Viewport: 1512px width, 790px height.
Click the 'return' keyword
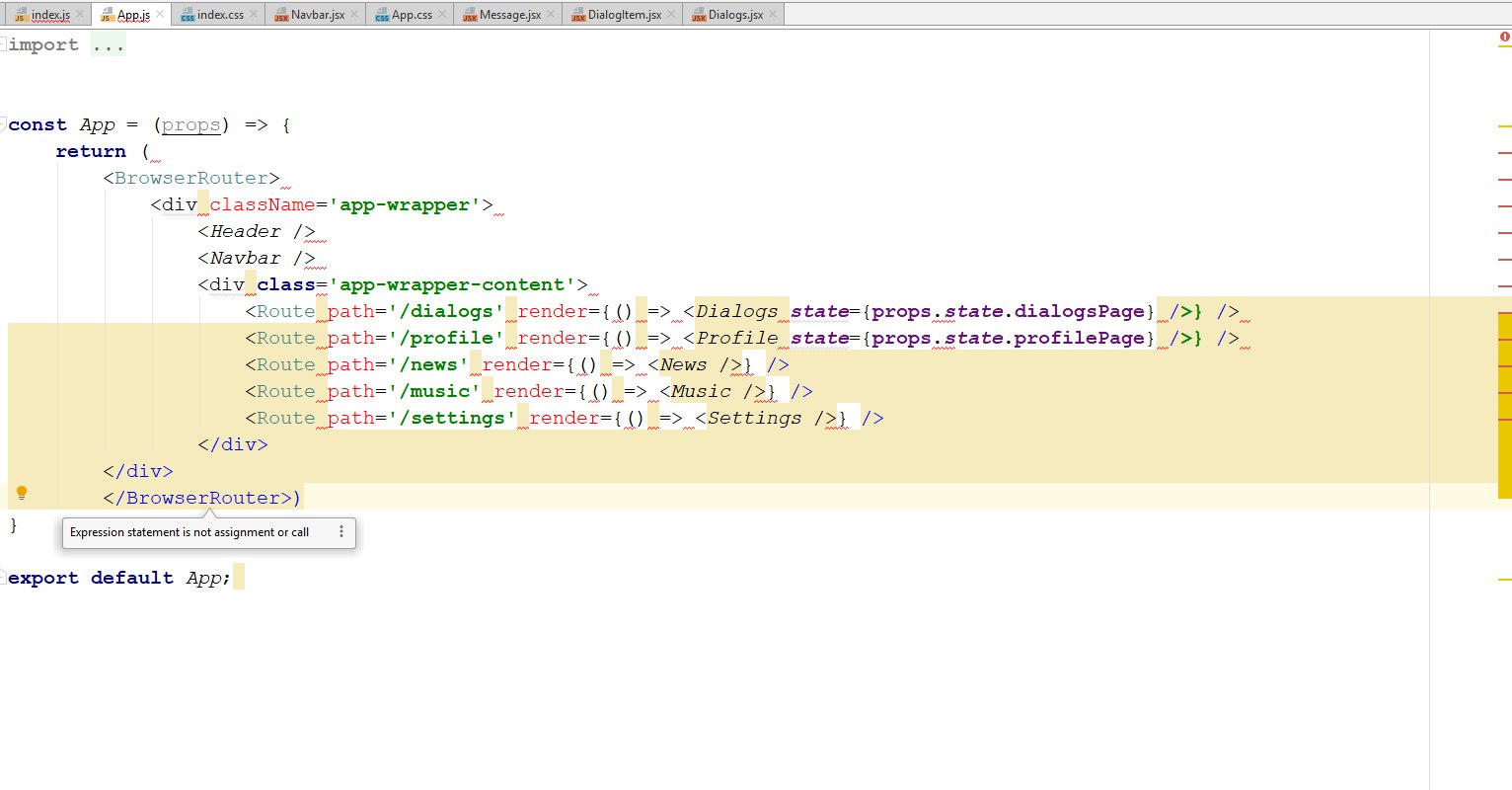coord(91,152)
